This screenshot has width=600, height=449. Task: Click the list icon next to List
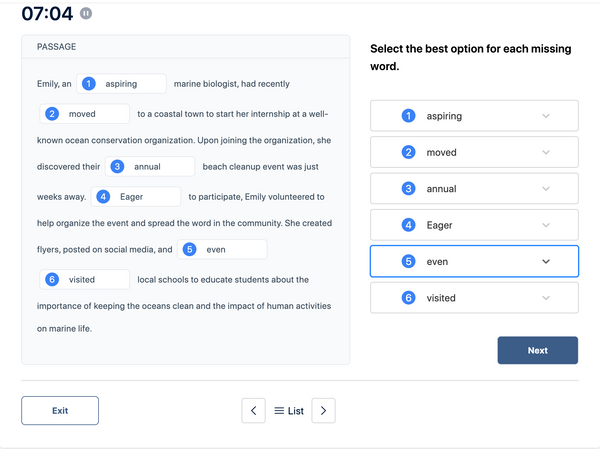click(x=279, y=411)
